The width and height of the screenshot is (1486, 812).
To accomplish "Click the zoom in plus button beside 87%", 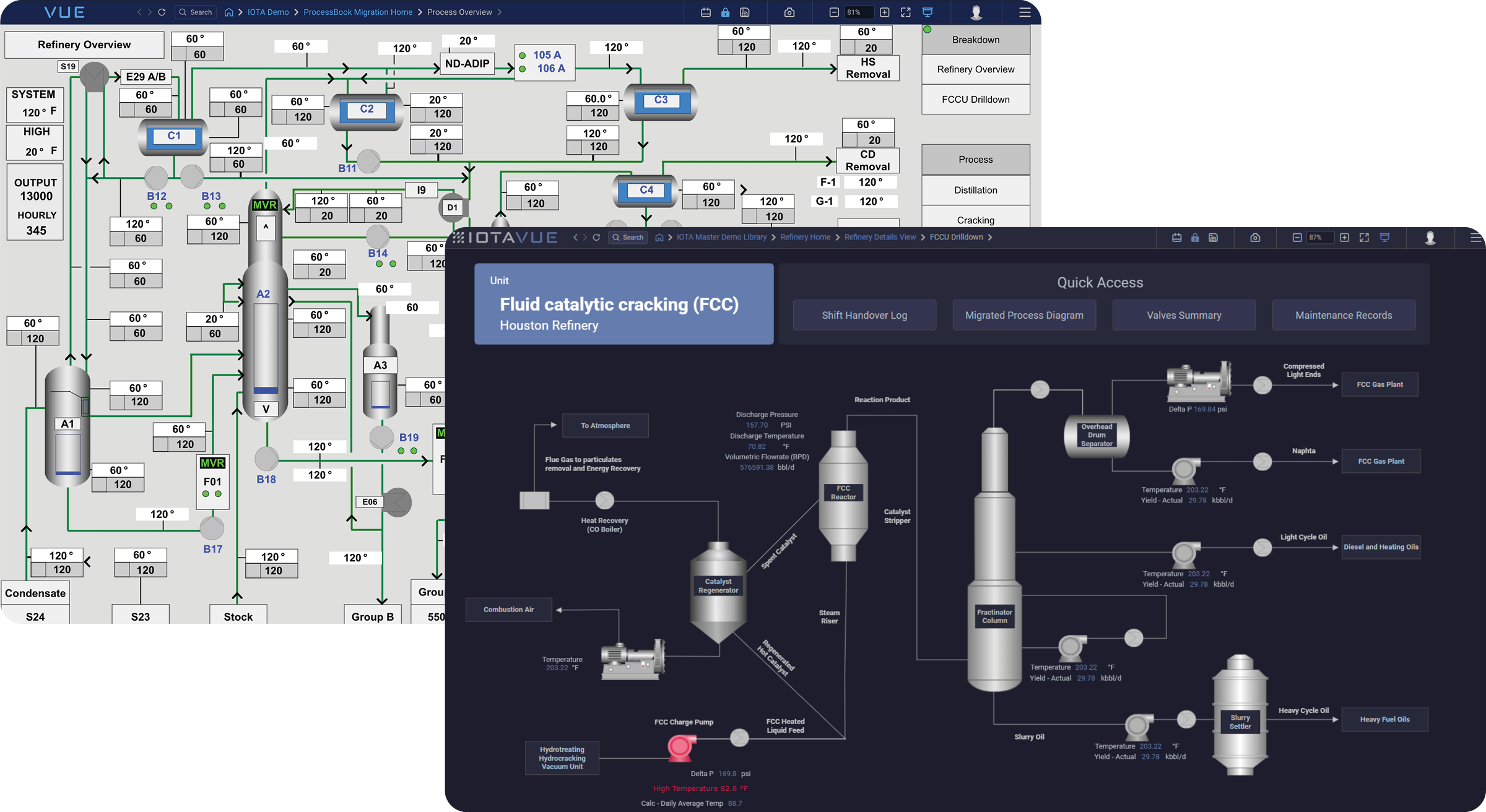I will pos(1344,238).
